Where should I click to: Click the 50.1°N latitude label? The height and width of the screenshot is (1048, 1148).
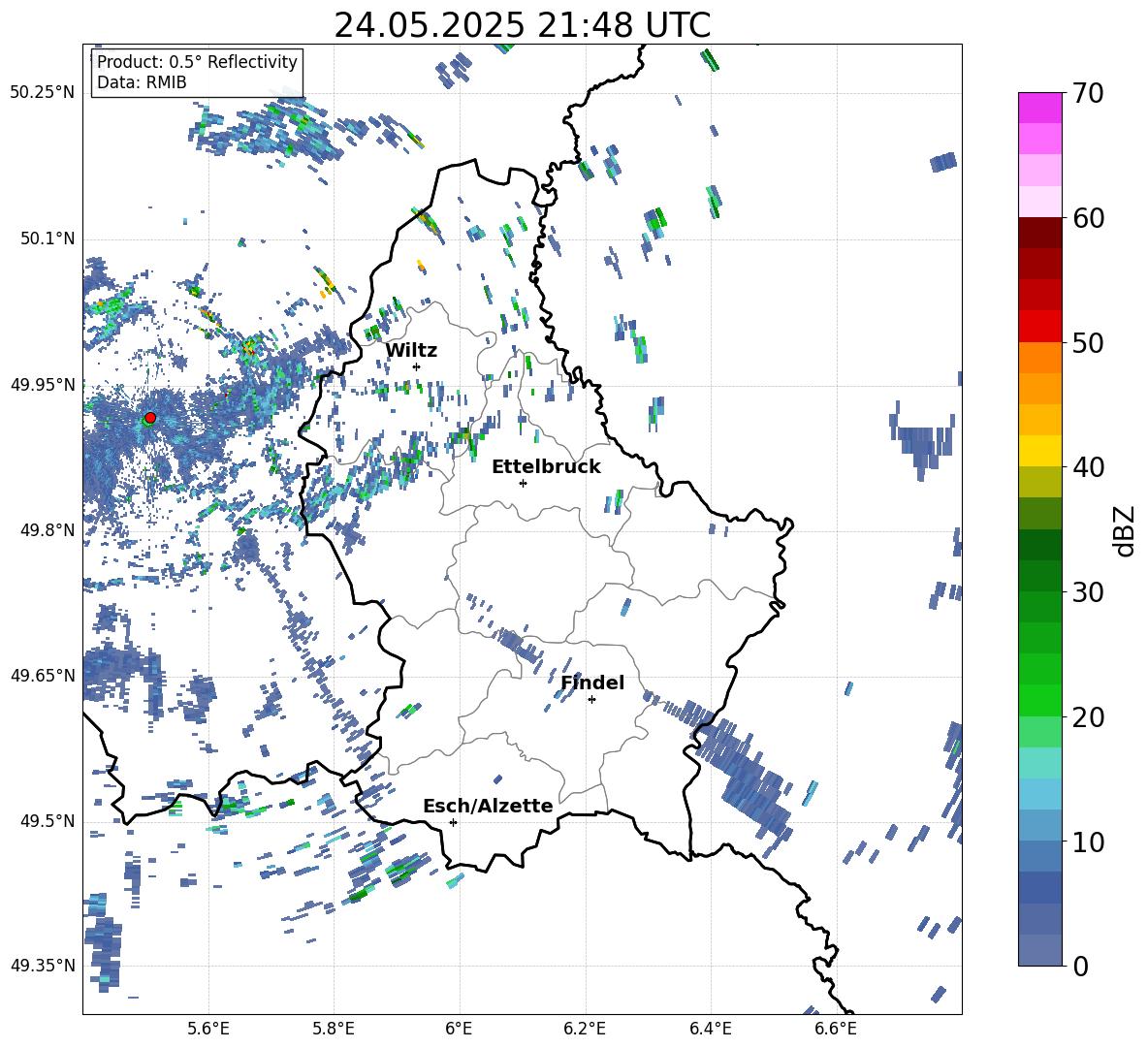click(x=47, y=238)
